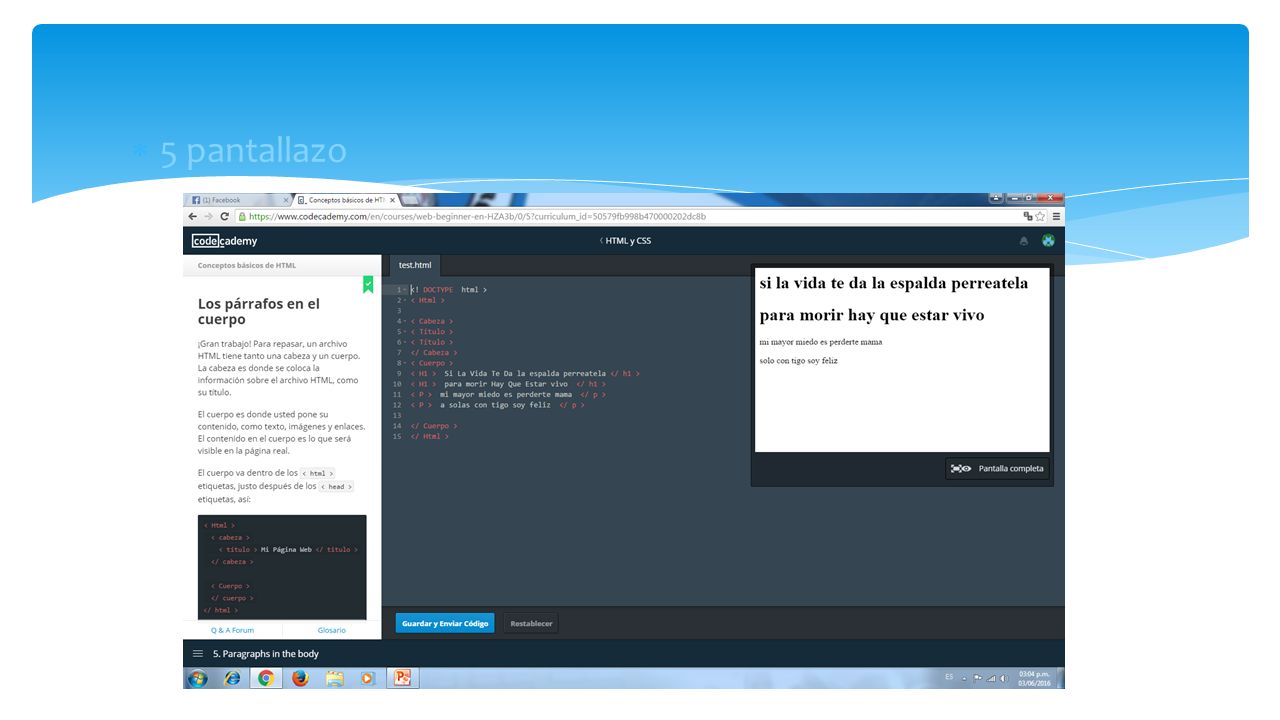Launch Internet Explorer from taskbar
This screenshot has width=1280, height=720.
[x=232, y=678]
